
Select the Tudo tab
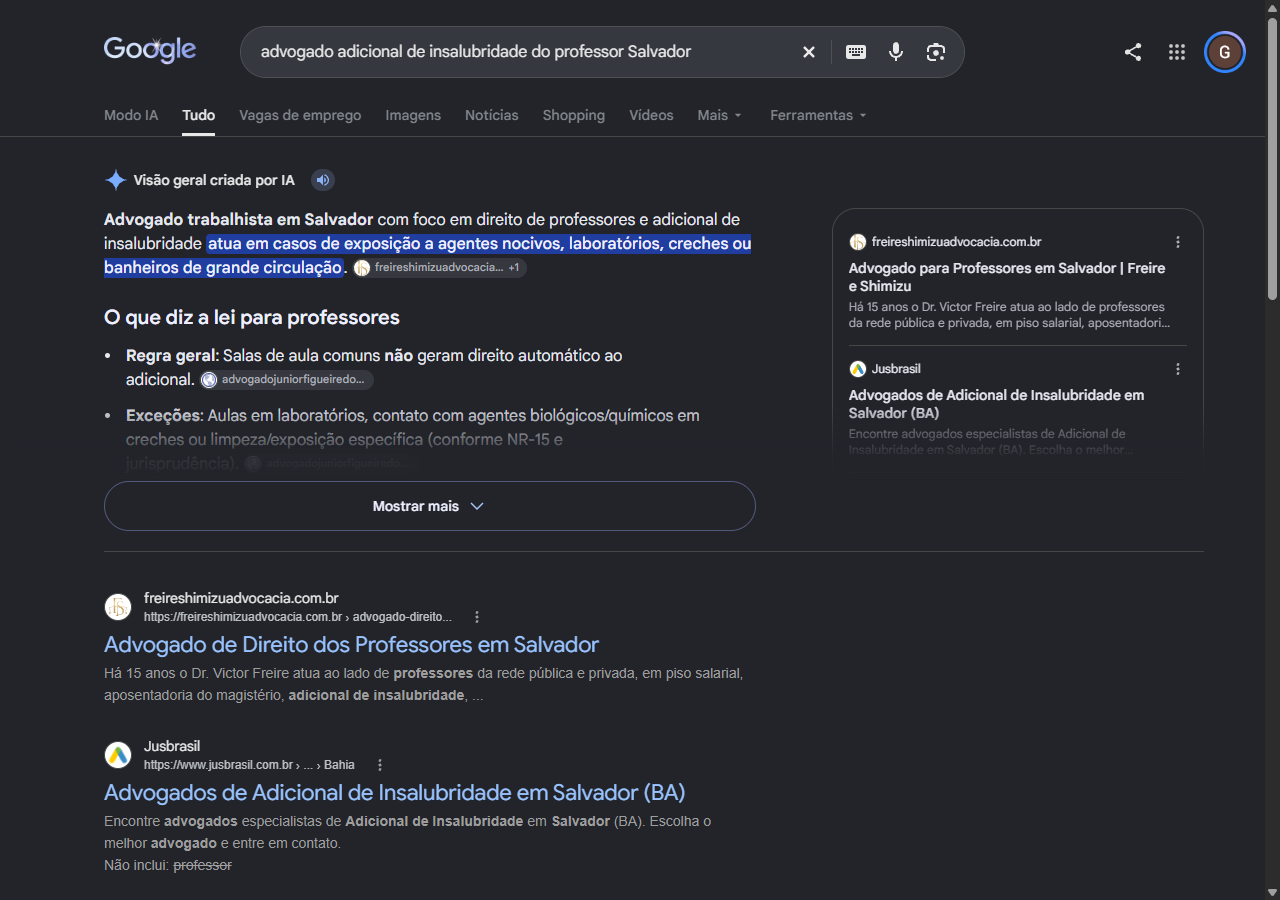coord(199,115)
